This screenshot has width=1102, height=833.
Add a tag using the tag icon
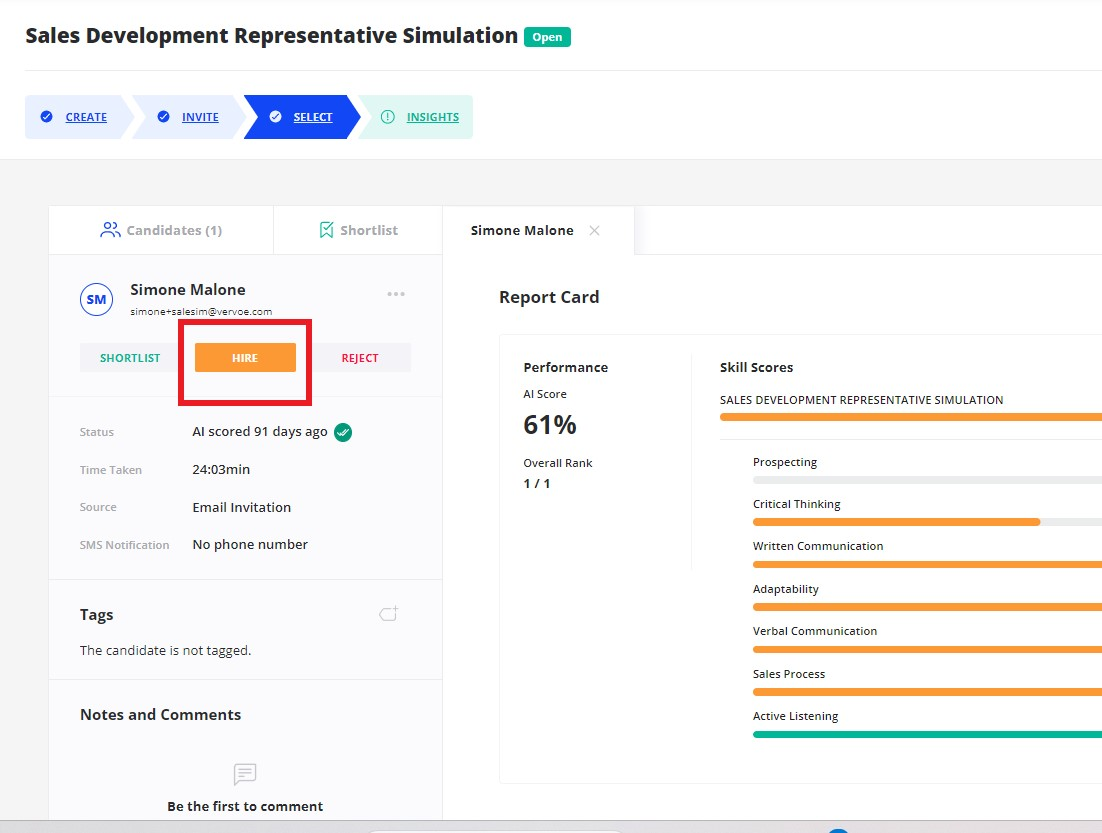click(389, 614)
